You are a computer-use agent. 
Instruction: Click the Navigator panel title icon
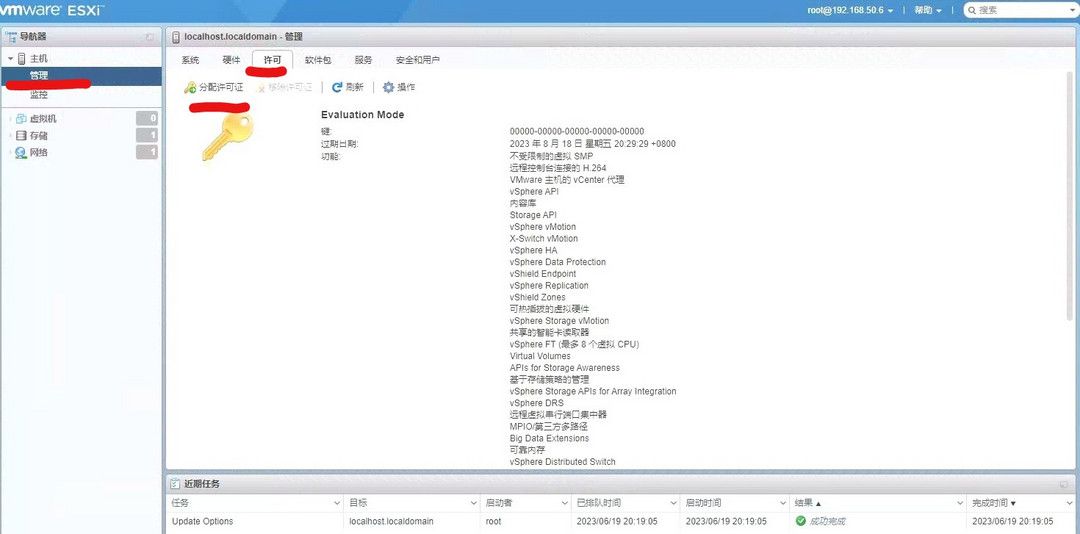pyautogui.click(x=12, y=37)
